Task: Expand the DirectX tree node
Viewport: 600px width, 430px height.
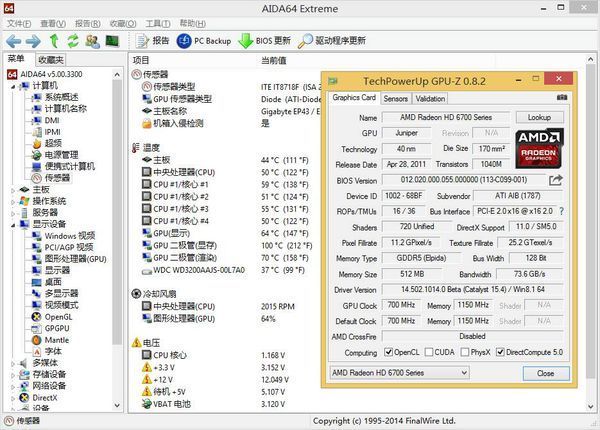Action: (x=13, y=398)
